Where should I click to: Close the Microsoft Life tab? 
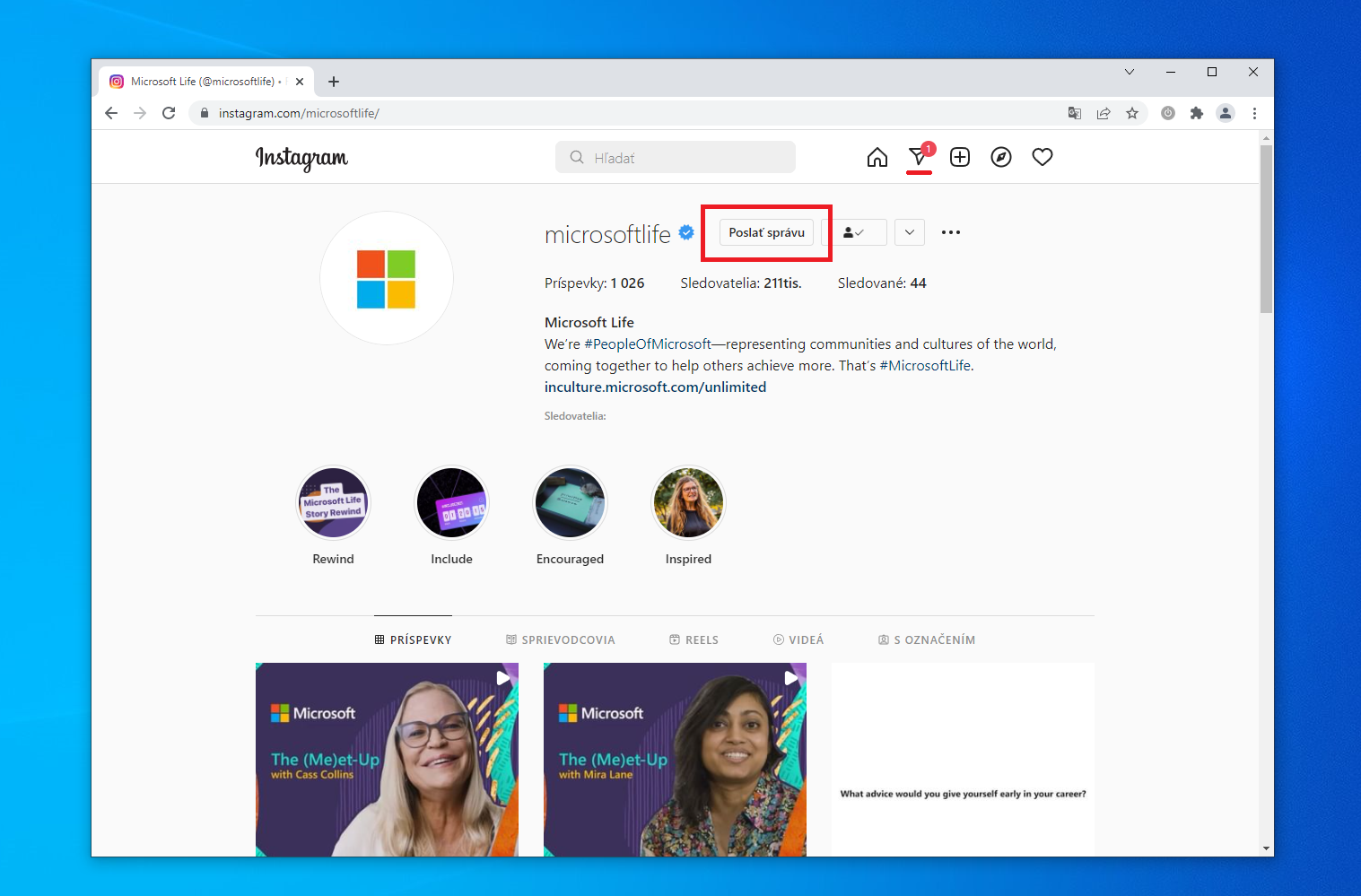300,82
